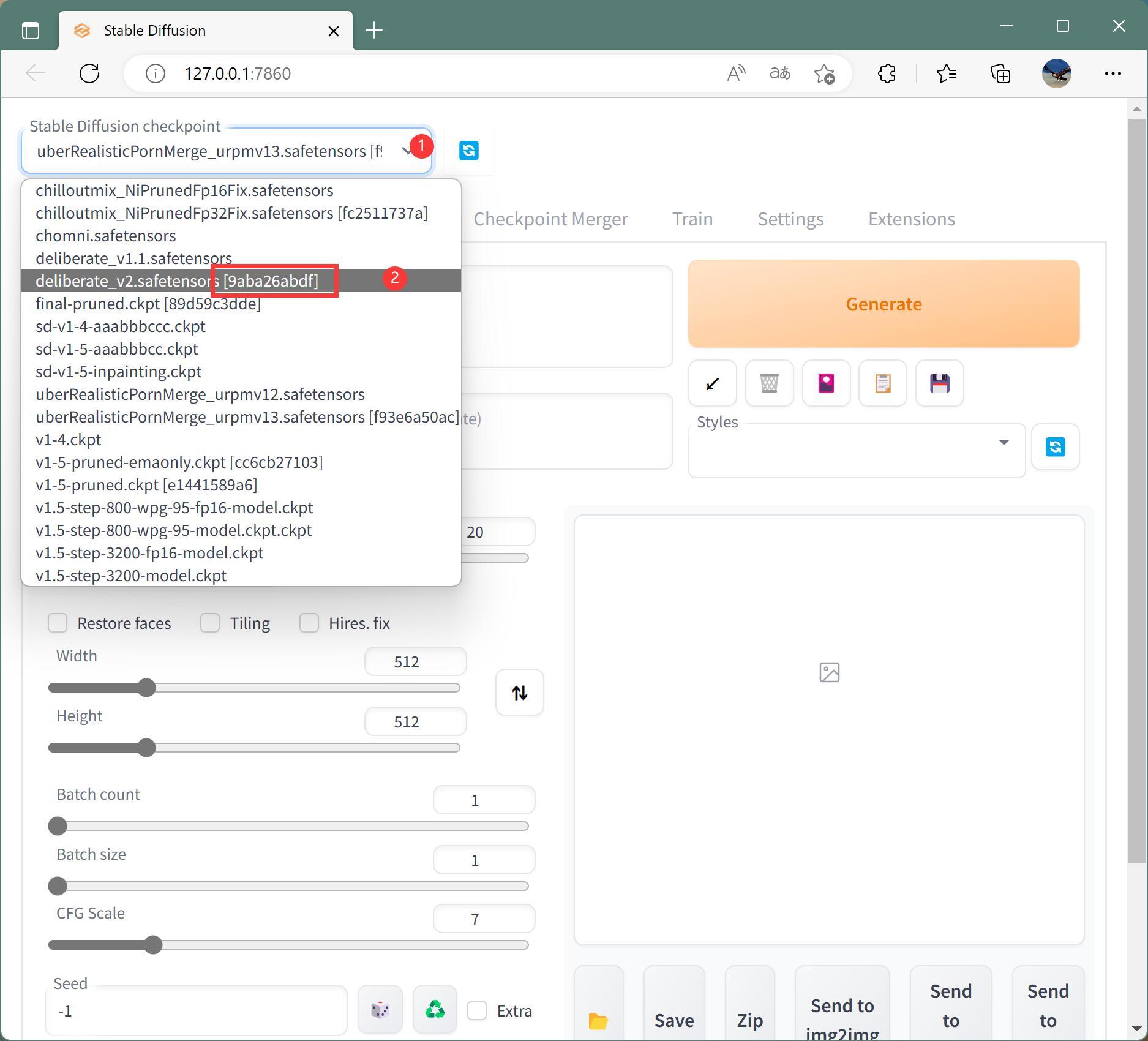
Task: Clear the prompt with the trash bin icon
Action: coord(770,383)
